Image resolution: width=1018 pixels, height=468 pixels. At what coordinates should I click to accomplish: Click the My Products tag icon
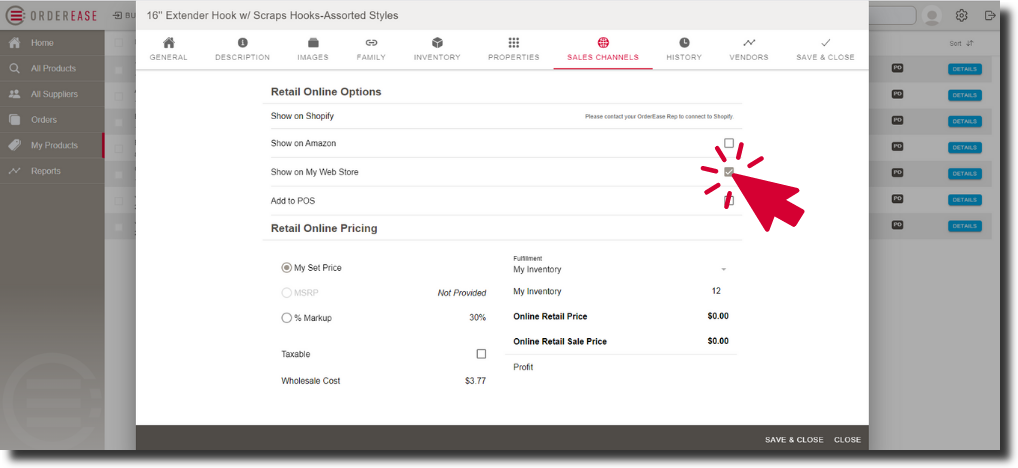pos(14,145)
